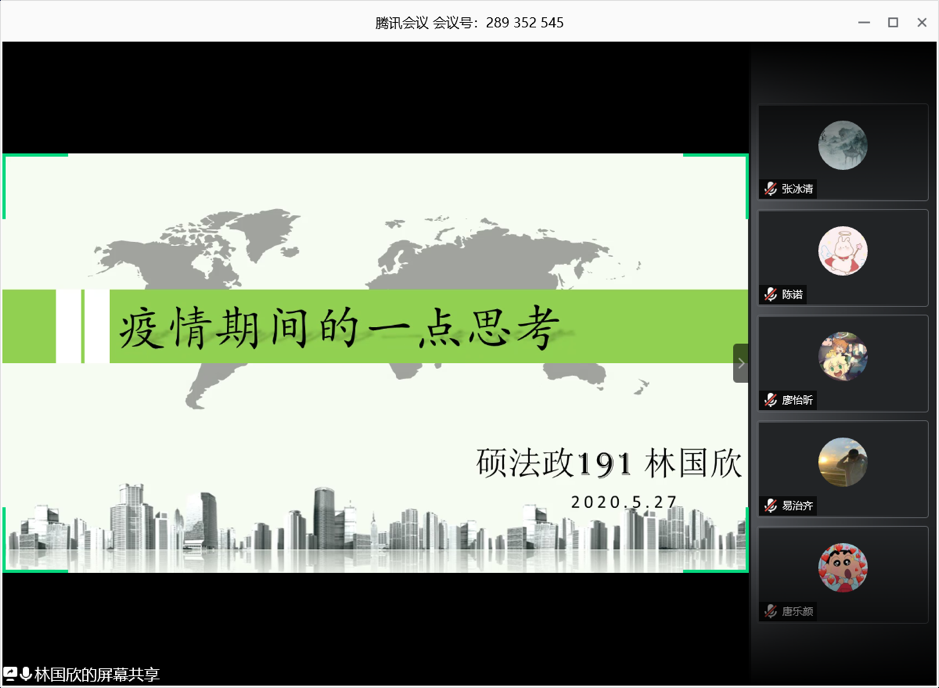
Task: Click the muted mic icon beside 张冰清
Action: click(770, 189)
